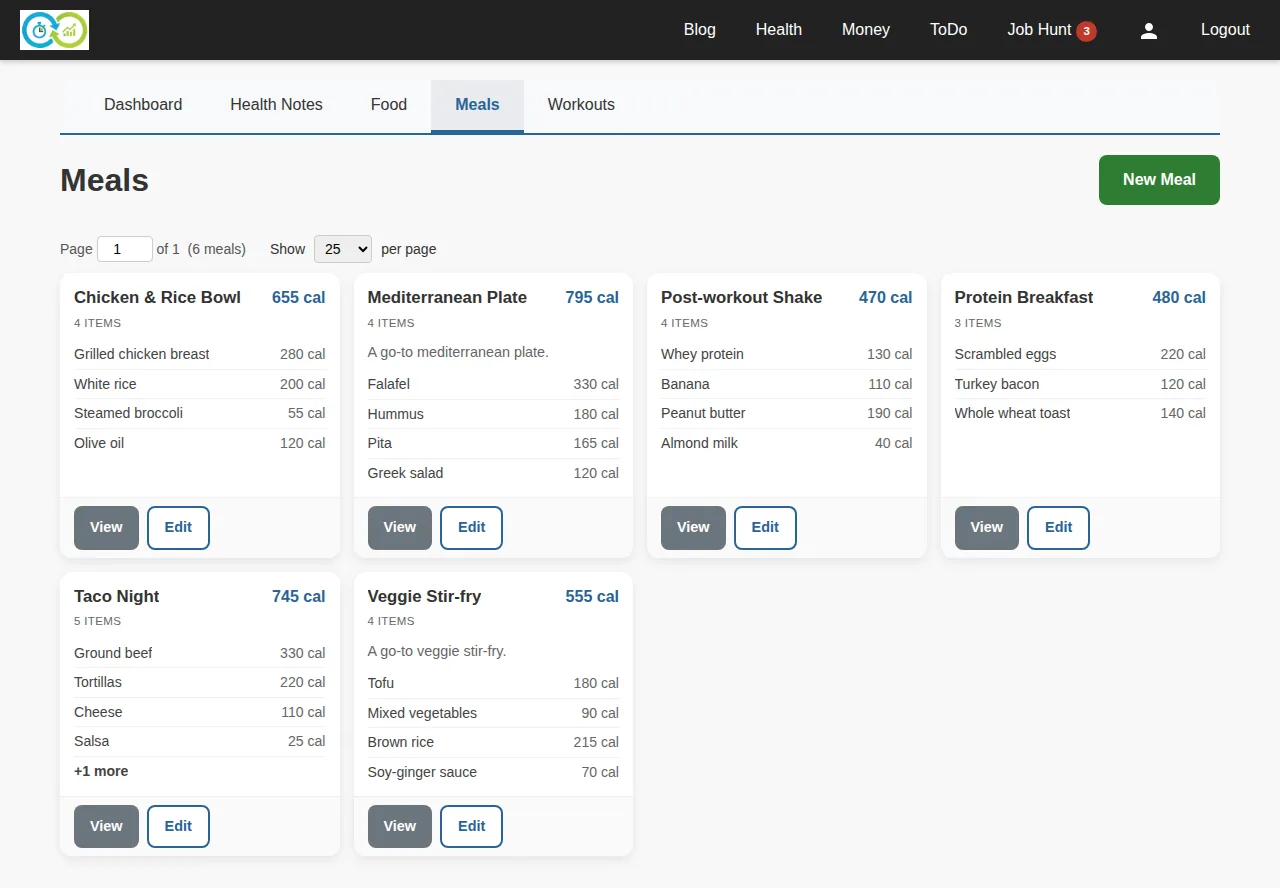Screen dimensions: 1280x888
Task: Click the 555 cal total
Action: [592, 596]
